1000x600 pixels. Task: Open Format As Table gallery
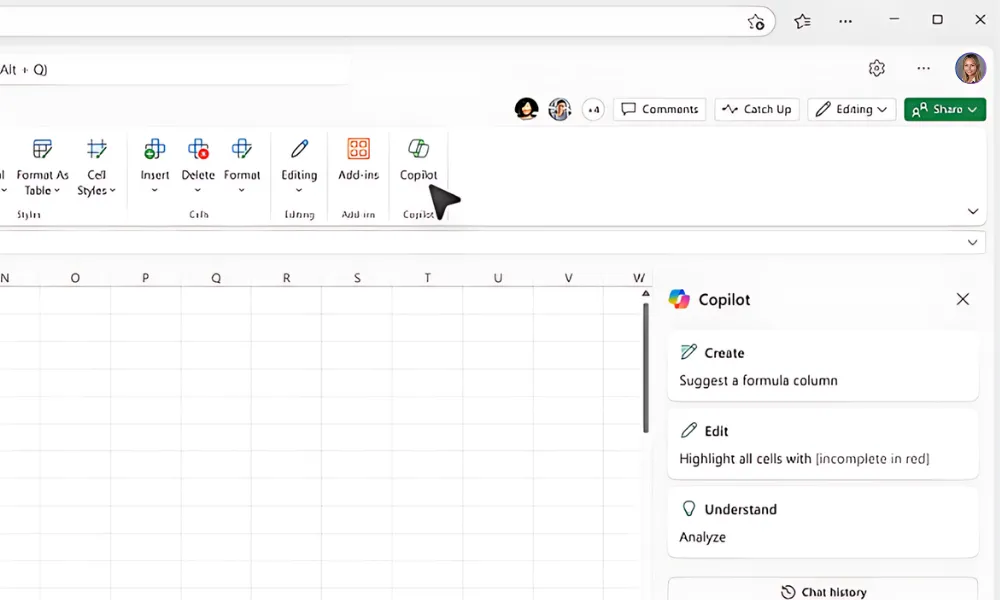point(42,168)
